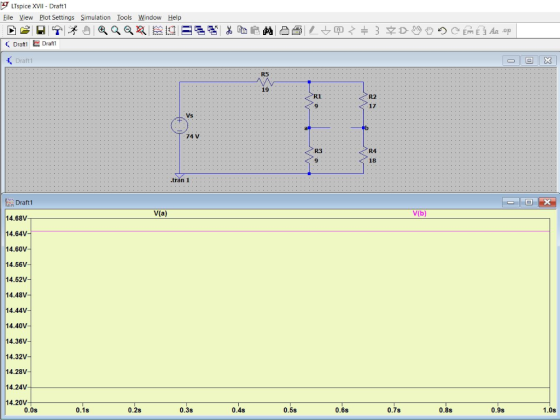Click the Mirror component icon

coord(481,31)
